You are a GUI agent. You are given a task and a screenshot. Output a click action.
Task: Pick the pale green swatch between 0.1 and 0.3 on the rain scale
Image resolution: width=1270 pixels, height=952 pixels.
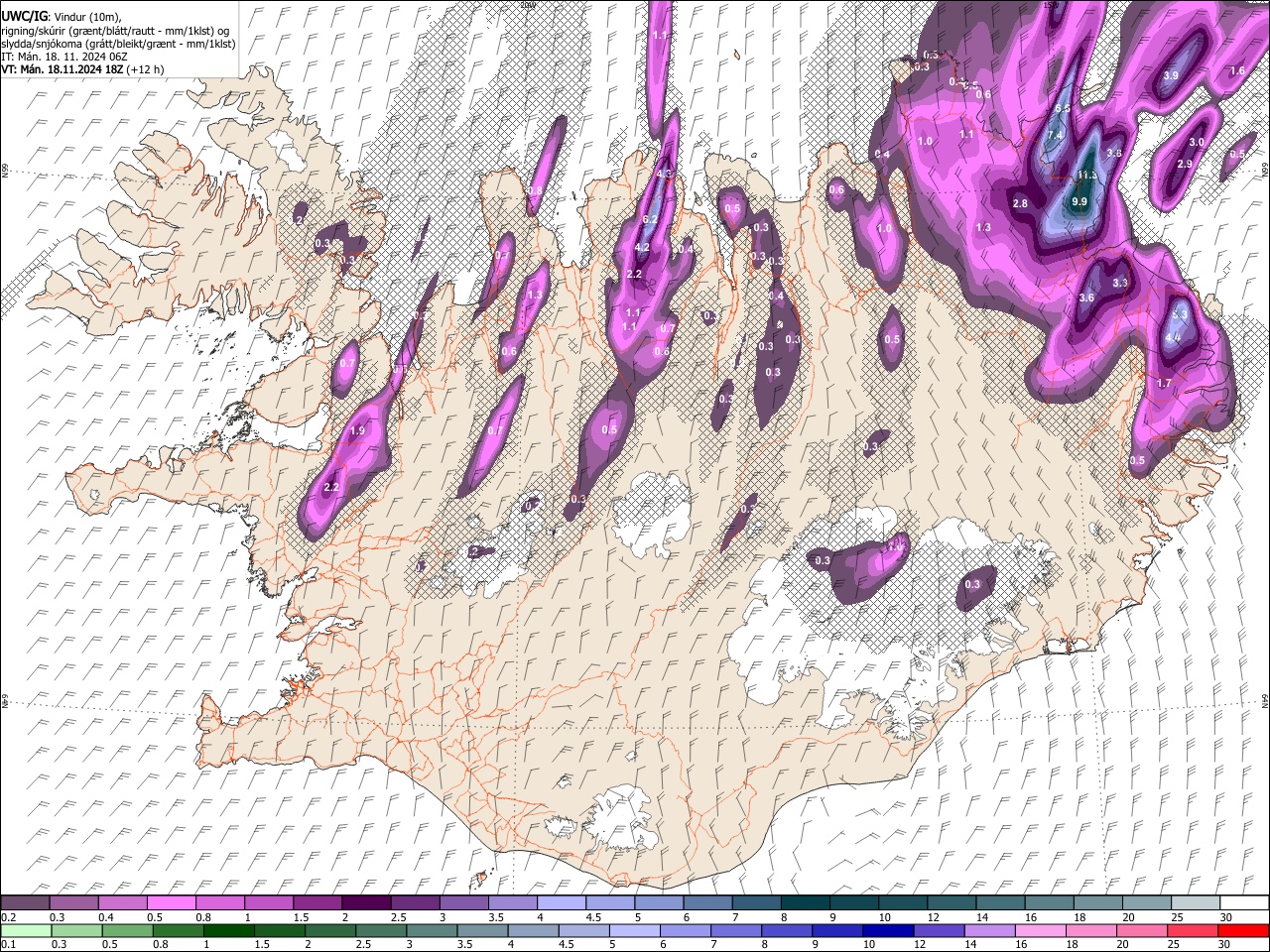point(26,930)
